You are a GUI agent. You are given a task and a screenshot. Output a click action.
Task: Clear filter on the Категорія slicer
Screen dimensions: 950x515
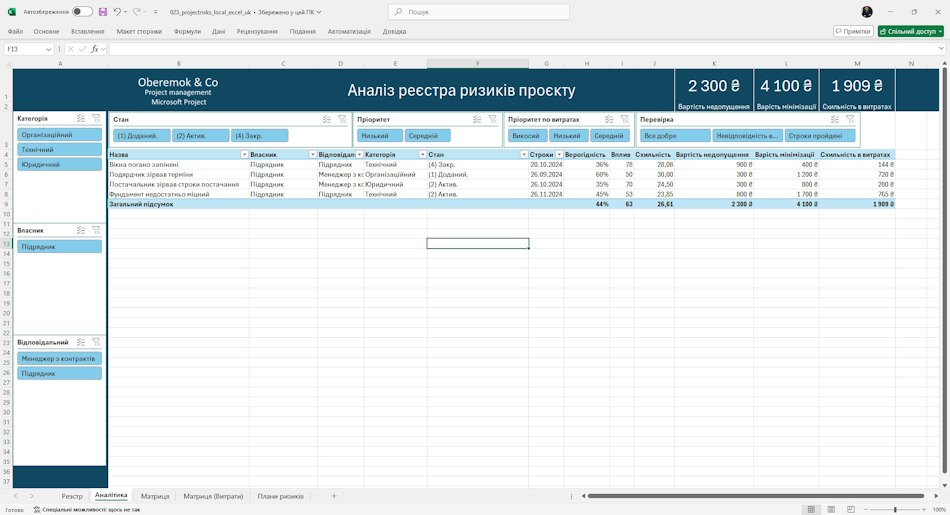click(x=96, y=119)
